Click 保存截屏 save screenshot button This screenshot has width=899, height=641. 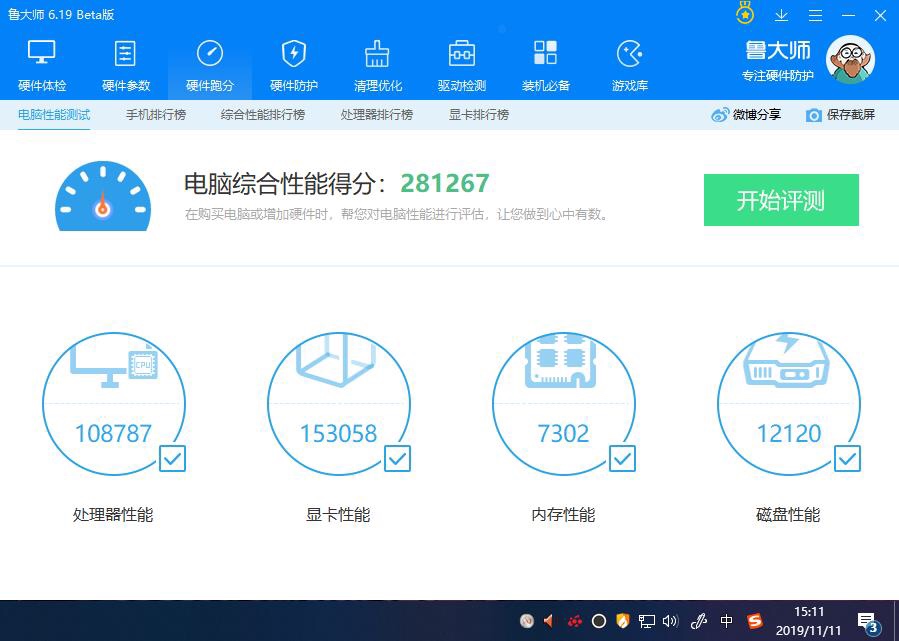840,115
